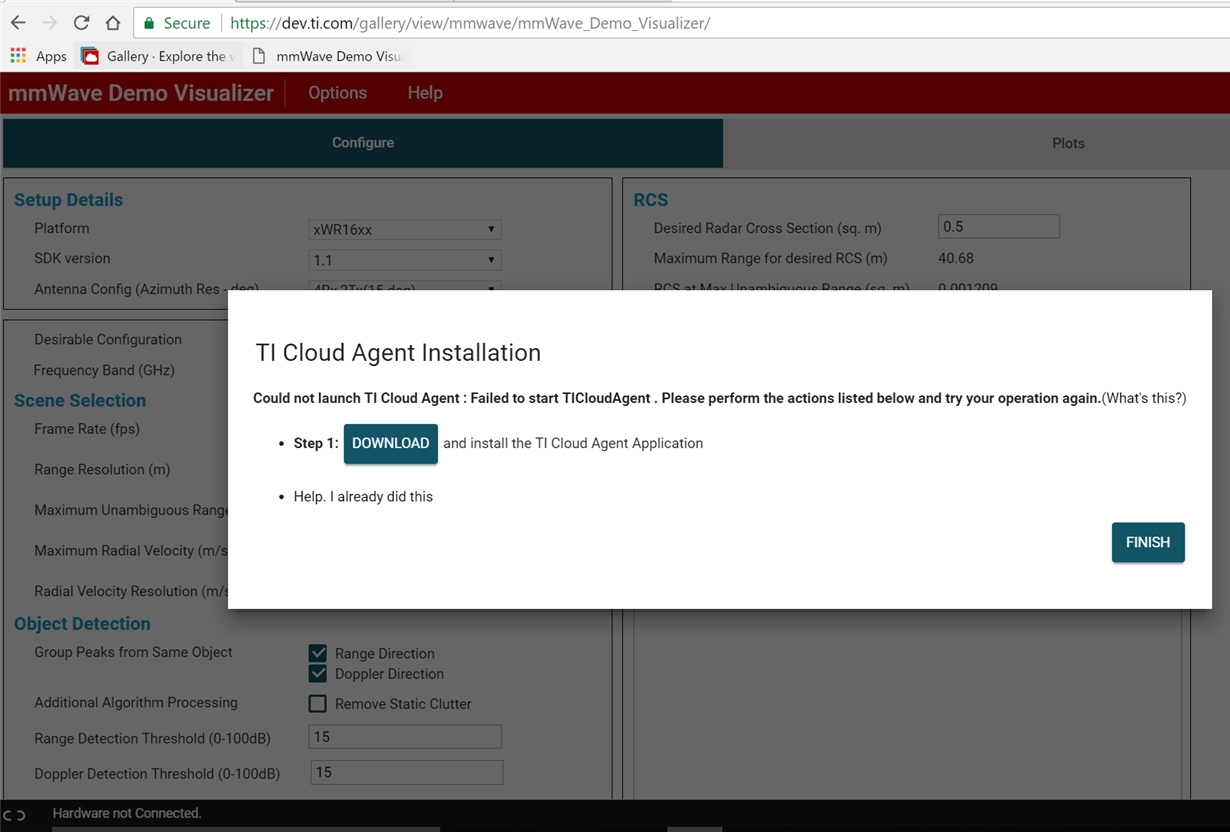Switch to the Plots tab

(x=1068, y=143)
